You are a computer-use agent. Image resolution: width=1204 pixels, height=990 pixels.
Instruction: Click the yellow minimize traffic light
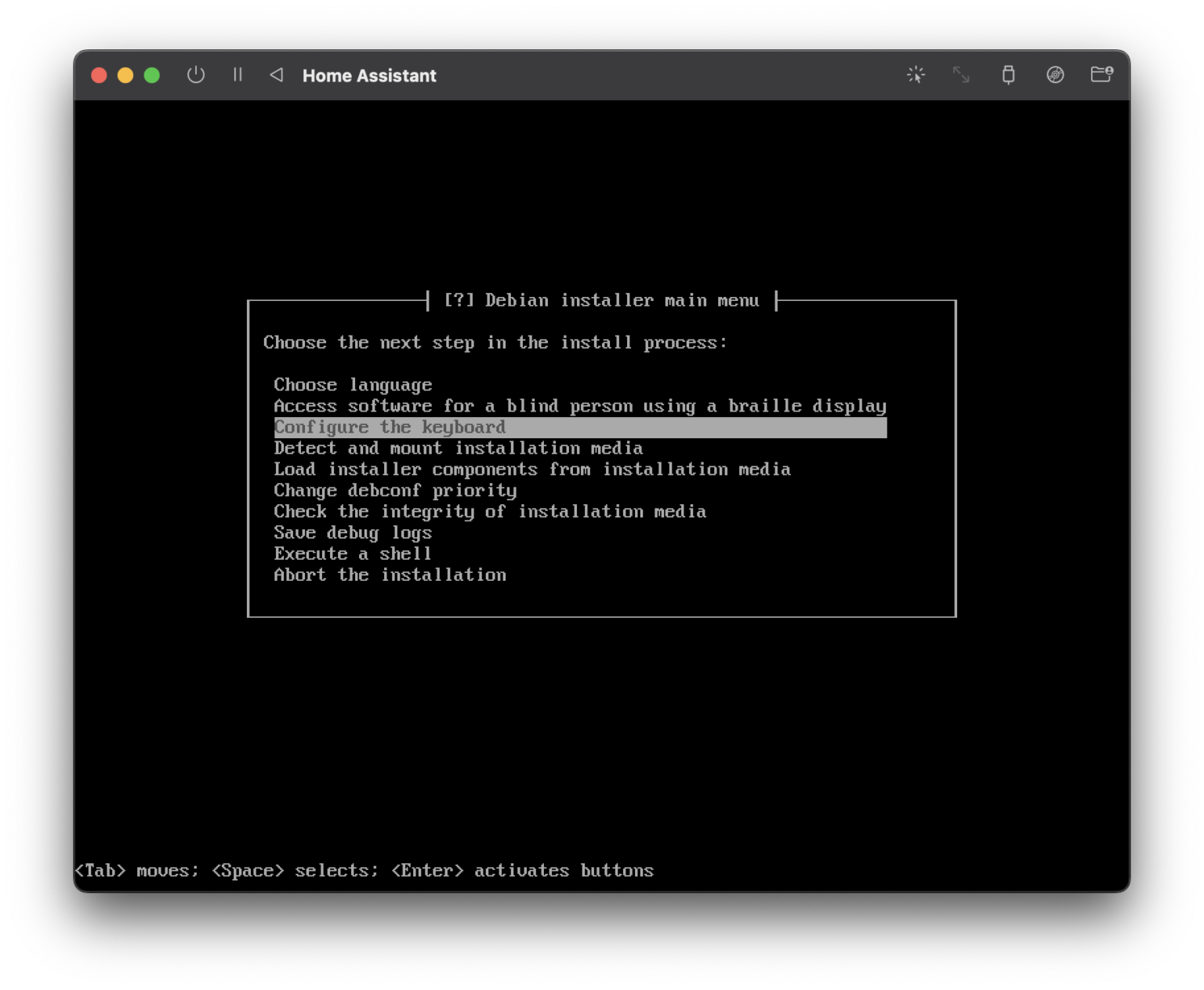point(125,75)
